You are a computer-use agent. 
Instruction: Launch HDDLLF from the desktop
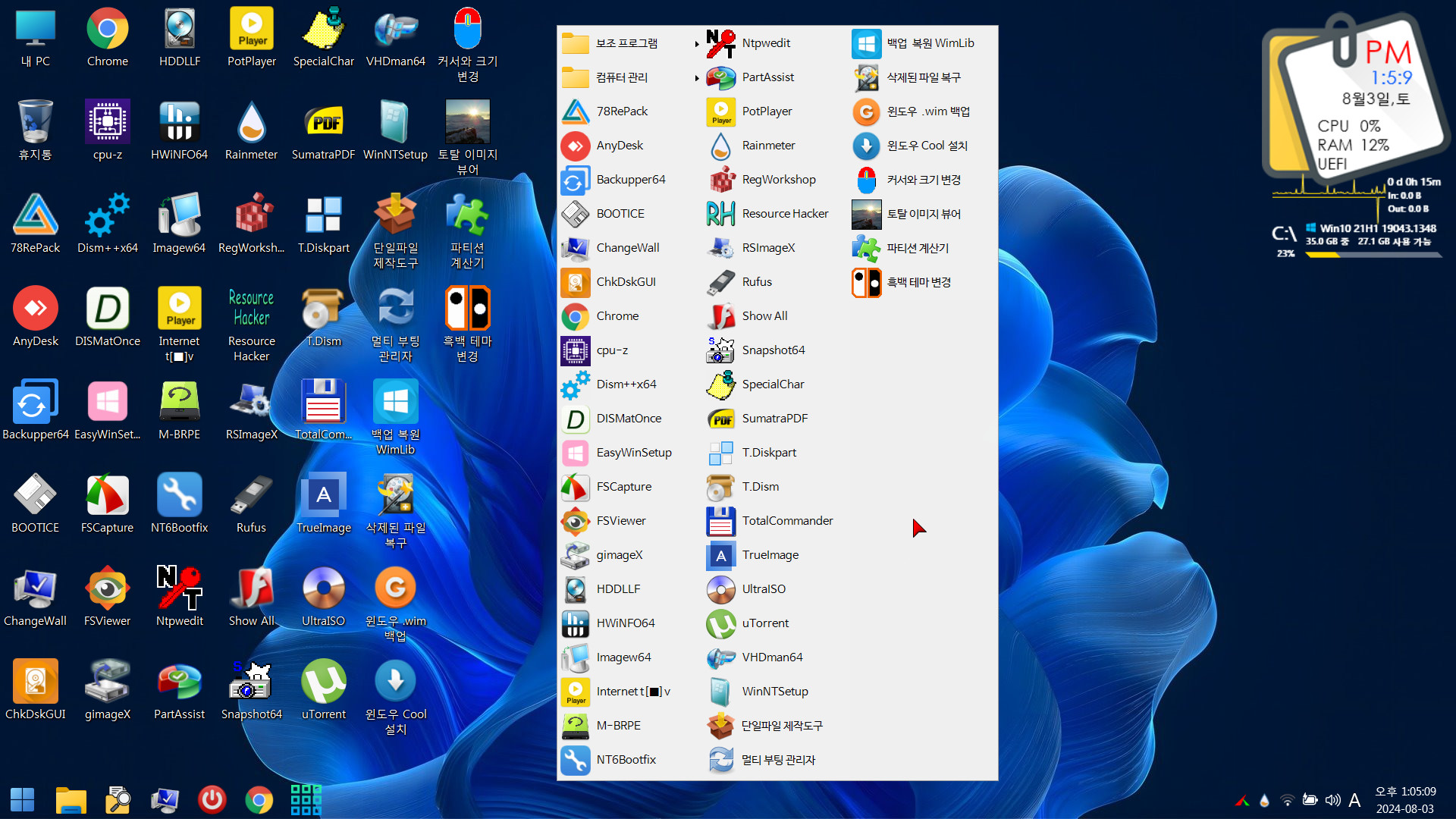[x=180, y=38]
